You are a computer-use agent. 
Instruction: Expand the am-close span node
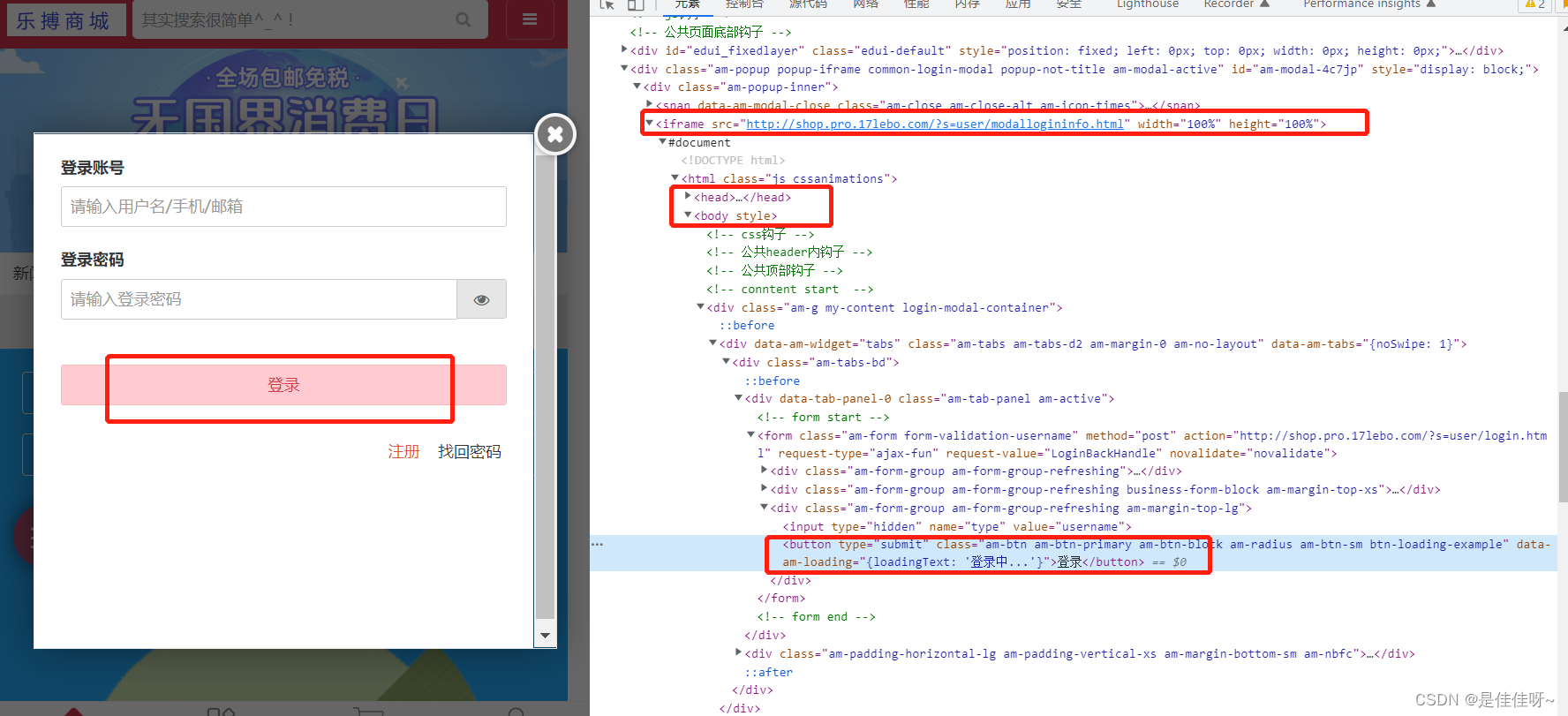click(650, 105)
